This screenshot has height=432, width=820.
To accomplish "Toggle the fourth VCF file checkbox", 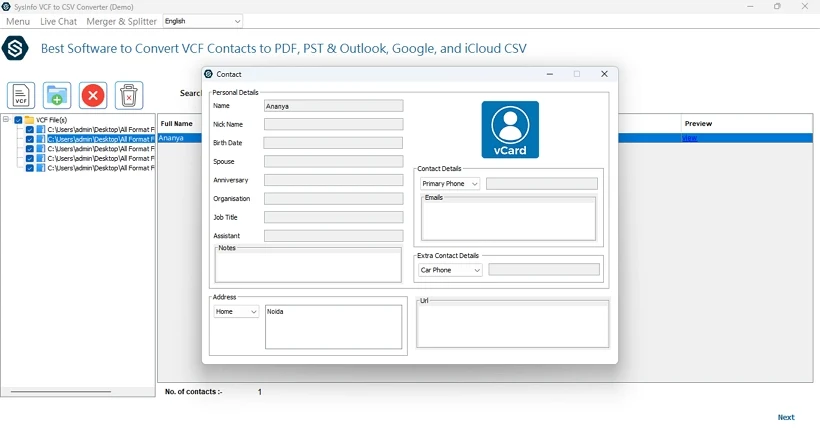I will 30,158.
